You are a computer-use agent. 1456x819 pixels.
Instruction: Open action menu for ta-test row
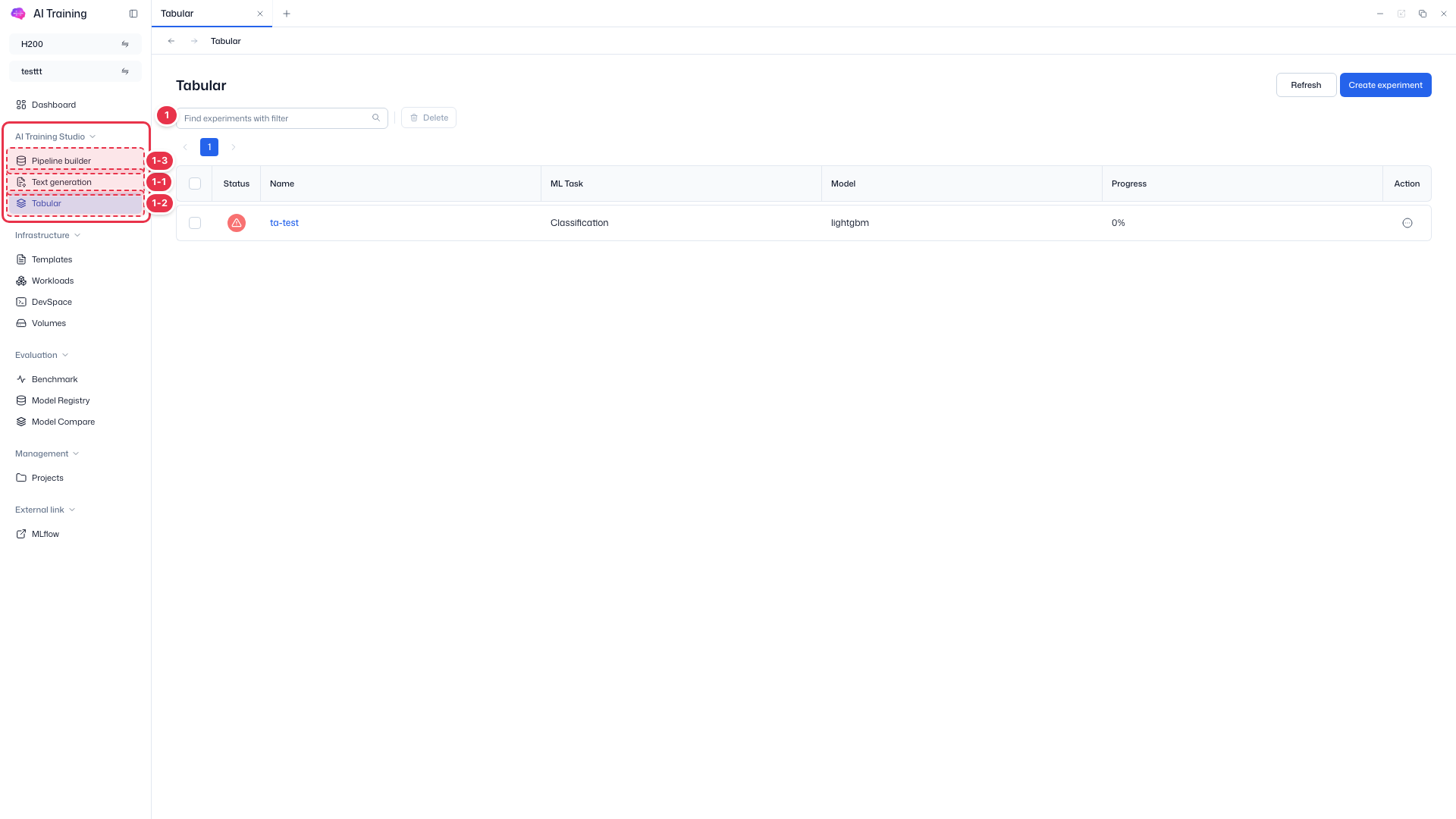pos(1407,223)
